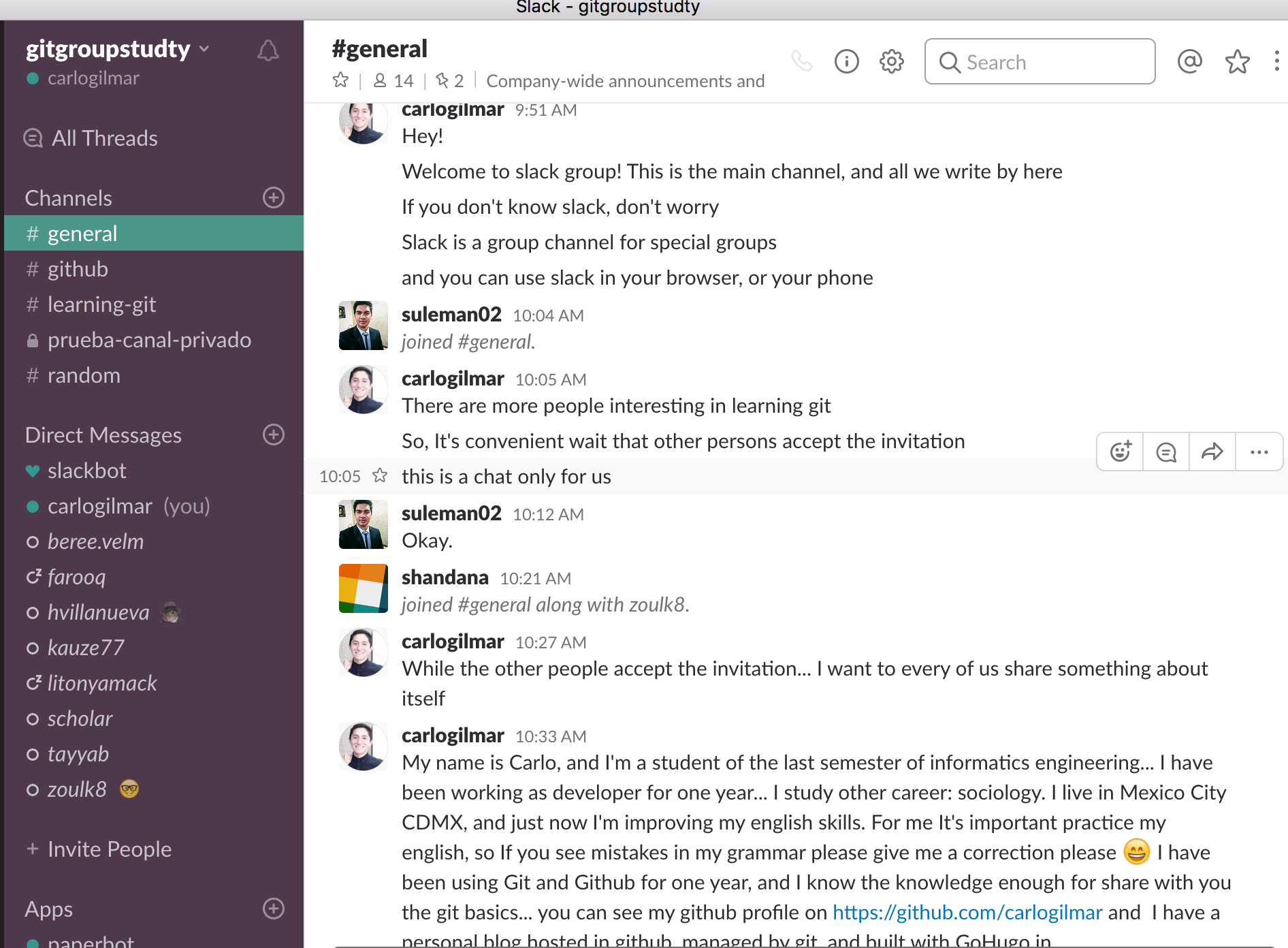Open mentions with the @ icon
The width and height of the screenshot is (1288, 948).
tap(1190, 61)
